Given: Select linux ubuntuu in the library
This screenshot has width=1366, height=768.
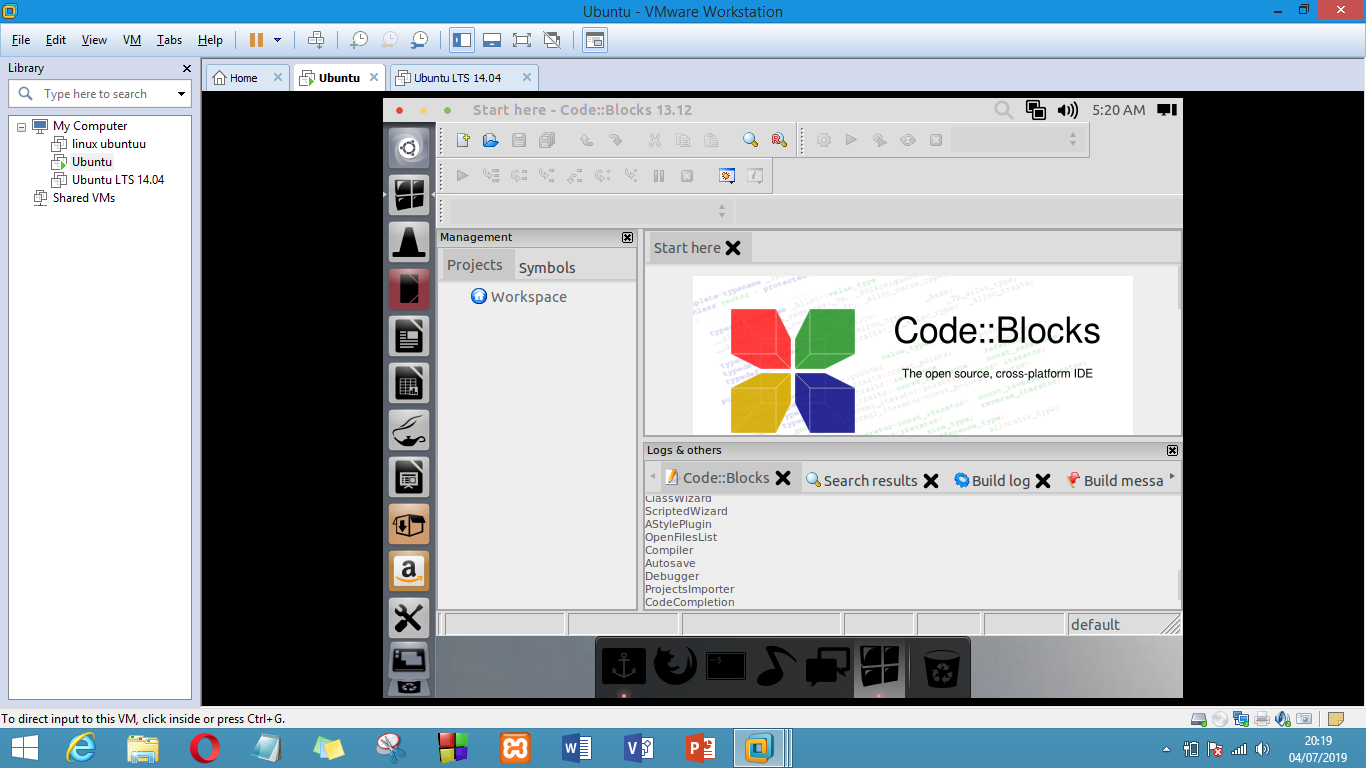Looking at the screenshot, I should tap(108, 144).
